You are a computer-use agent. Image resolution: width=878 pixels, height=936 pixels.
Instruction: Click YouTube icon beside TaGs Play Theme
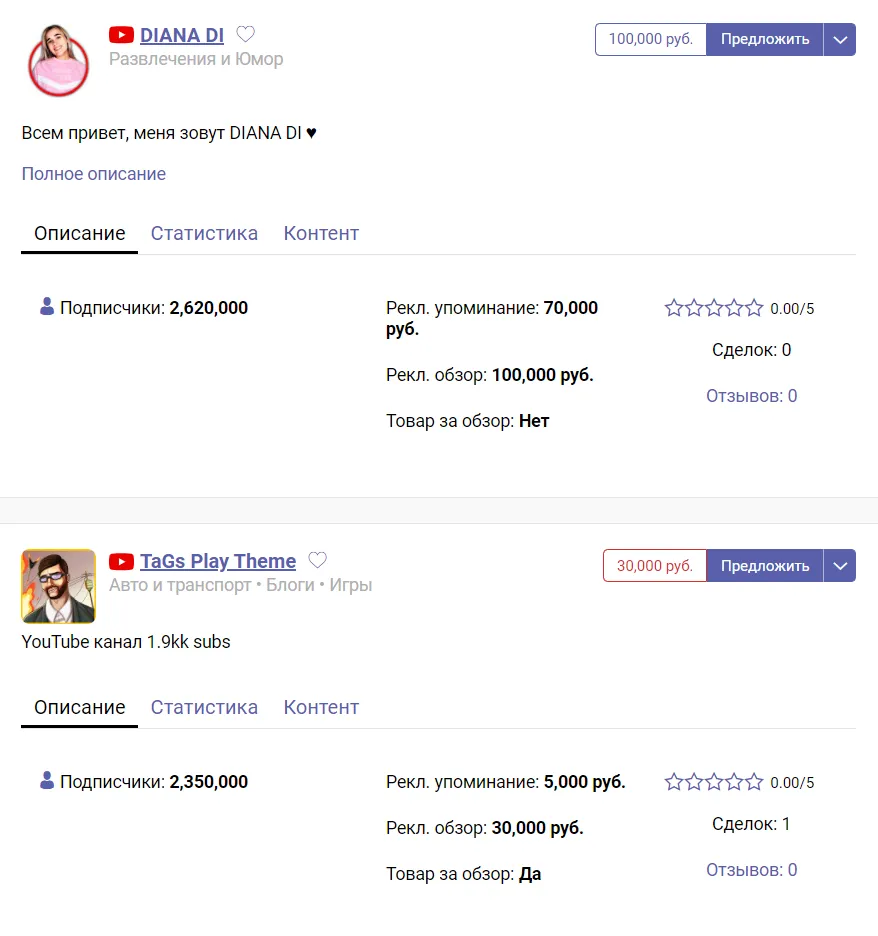point(121,561)
